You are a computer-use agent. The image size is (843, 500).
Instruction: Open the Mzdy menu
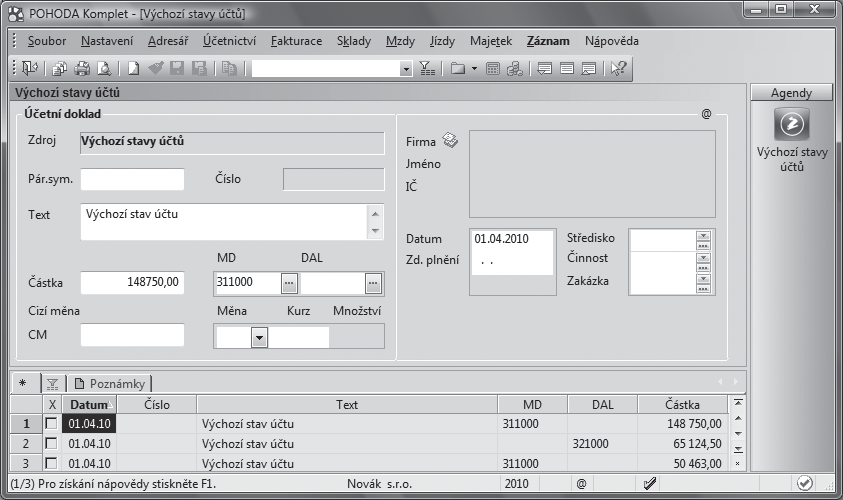coord(400,41)
